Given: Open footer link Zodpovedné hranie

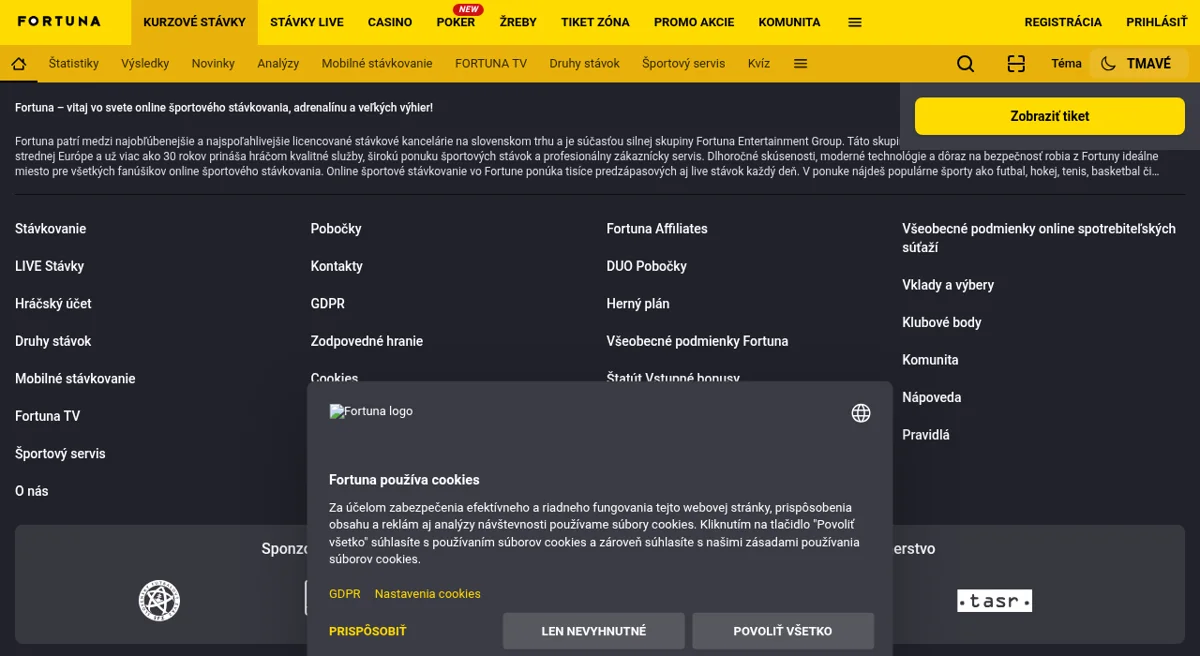Looking at the screenshot, I should click(367, 341).
